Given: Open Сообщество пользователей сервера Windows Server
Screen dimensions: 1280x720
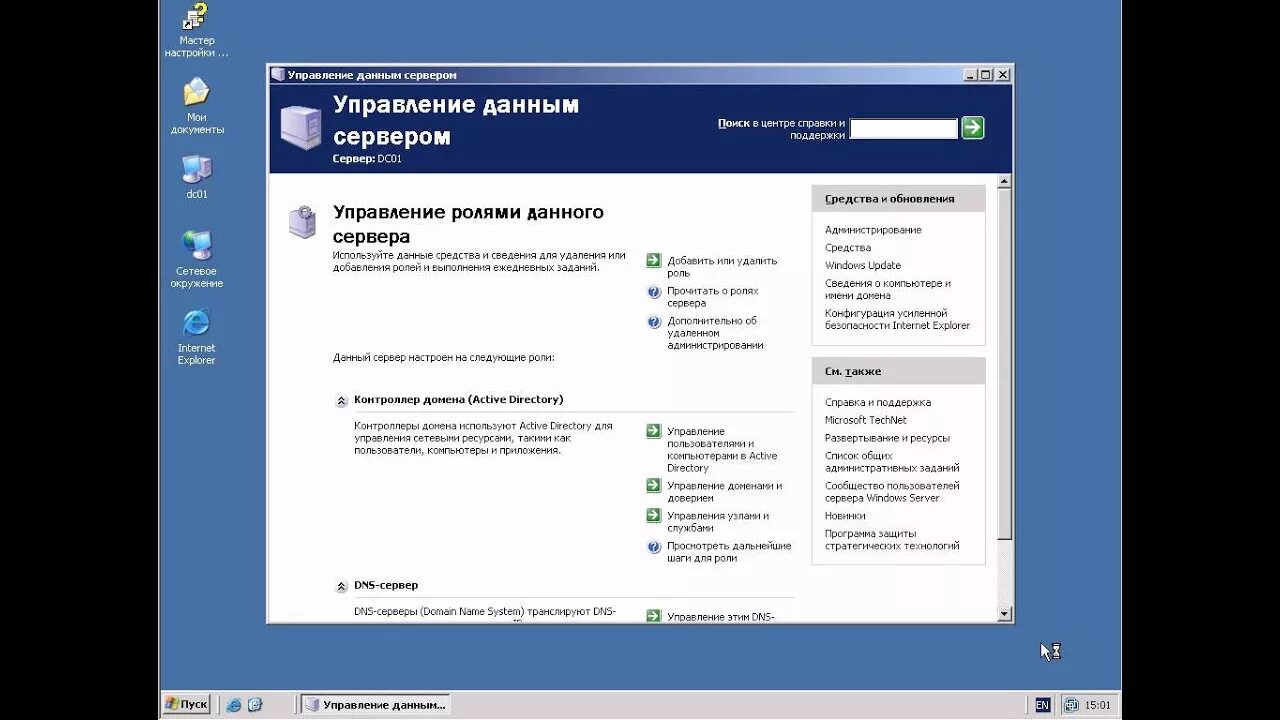Looking at the screenshot, I should [892, 492].
